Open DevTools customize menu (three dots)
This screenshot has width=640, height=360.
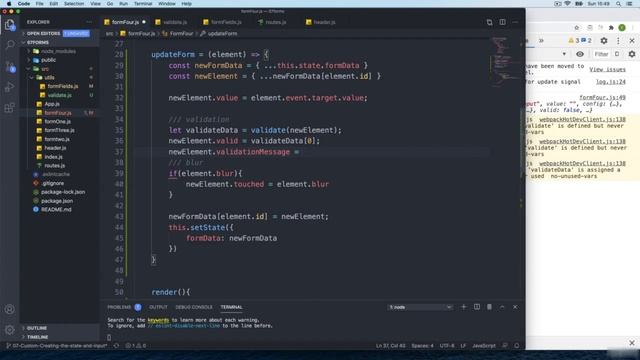point(618,40)
